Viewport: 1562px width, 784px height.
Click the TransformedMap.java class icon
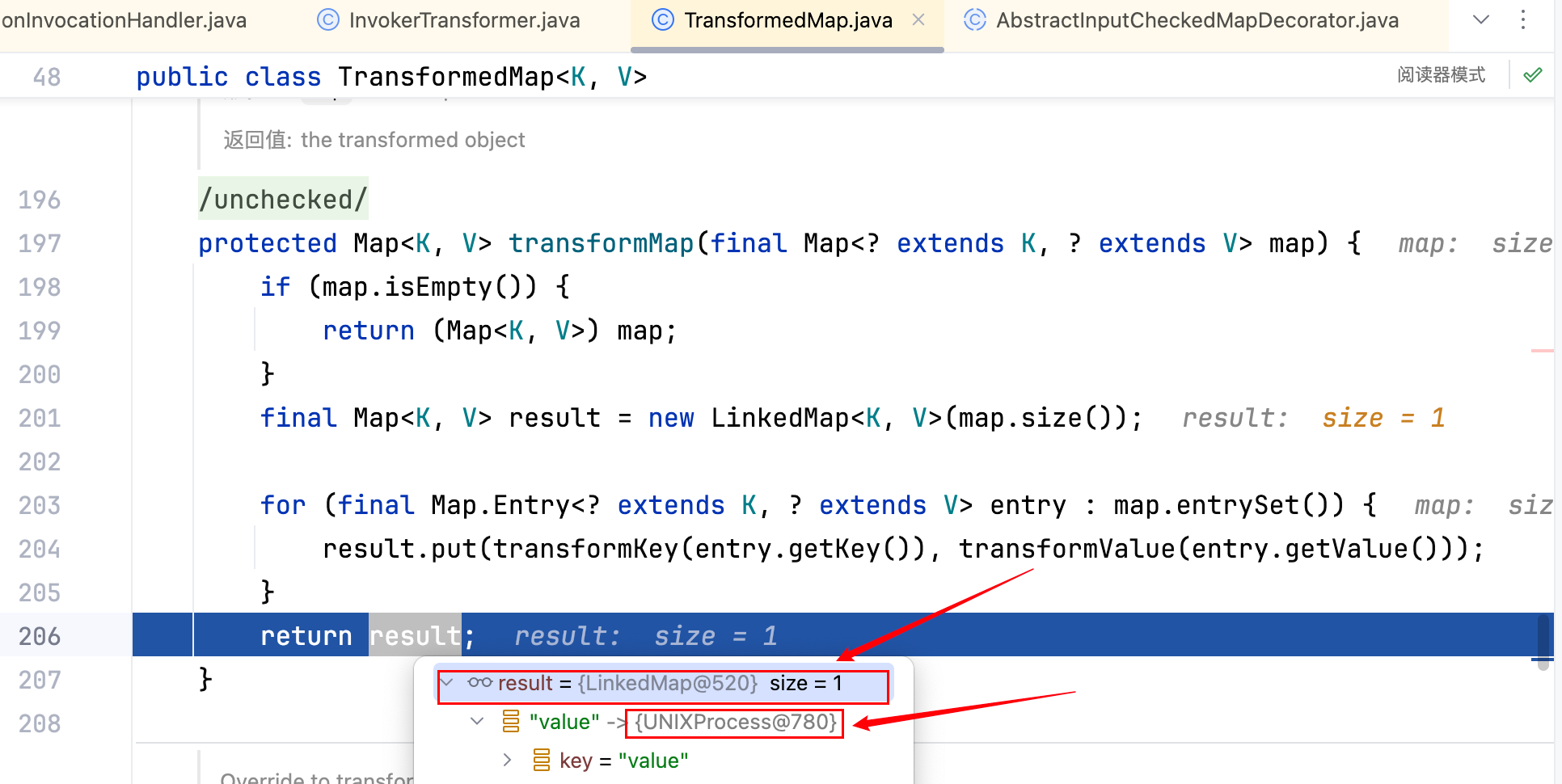[x=662, y=20]
